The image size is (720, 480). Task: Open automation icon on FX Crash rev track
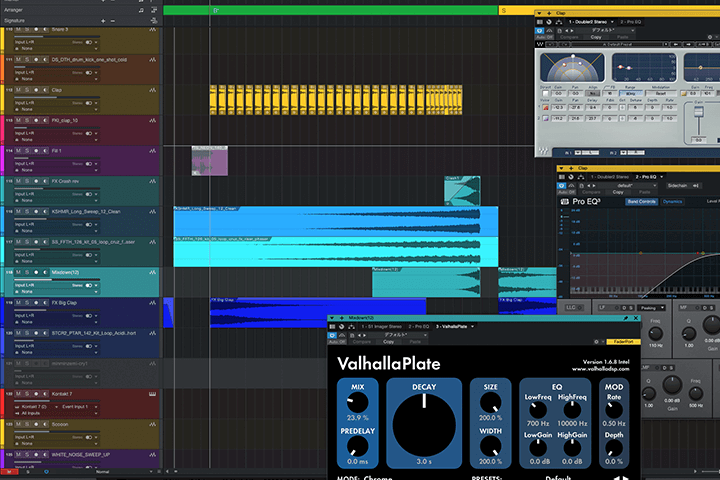[152, 181]
